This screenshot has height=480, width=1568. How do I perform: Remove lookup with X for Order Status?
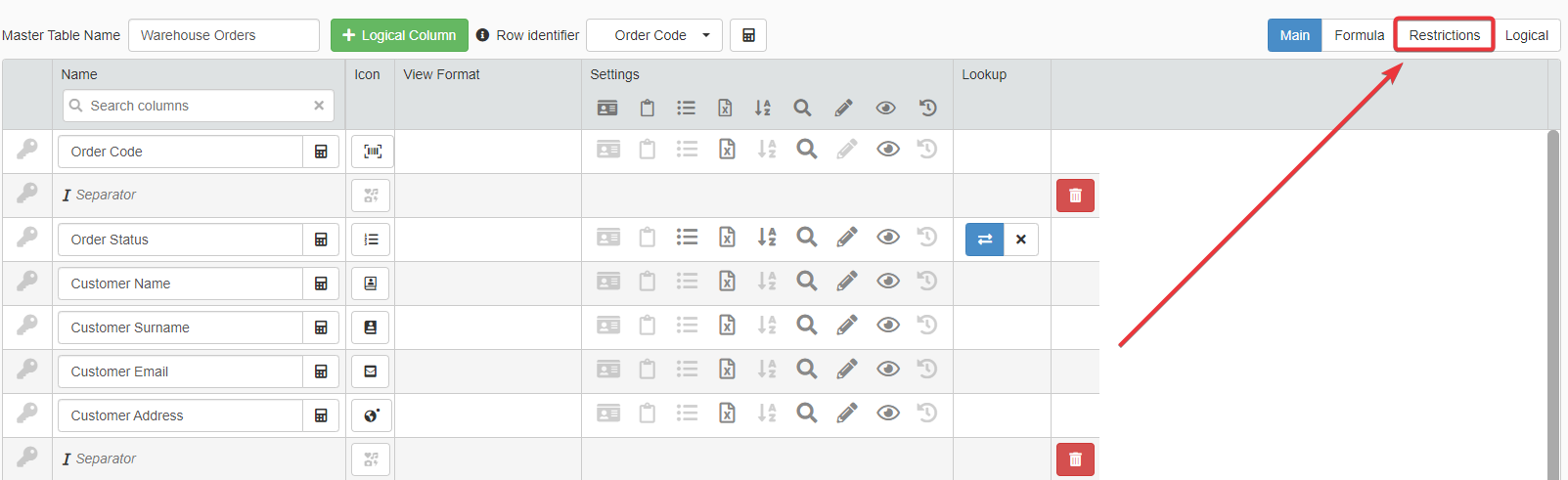point(1021,240)
